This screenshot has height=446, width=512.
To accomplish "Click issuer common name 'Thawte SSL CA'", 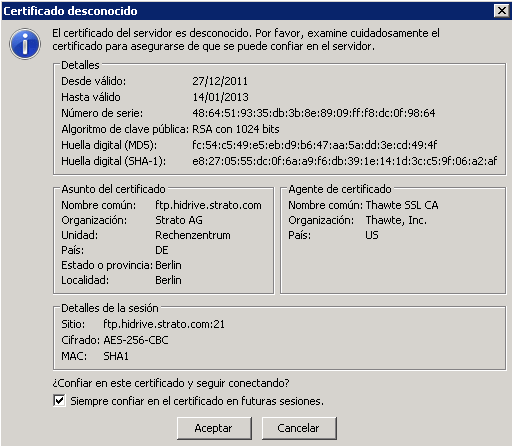I will pyautogui.click(x=402, y=205).
